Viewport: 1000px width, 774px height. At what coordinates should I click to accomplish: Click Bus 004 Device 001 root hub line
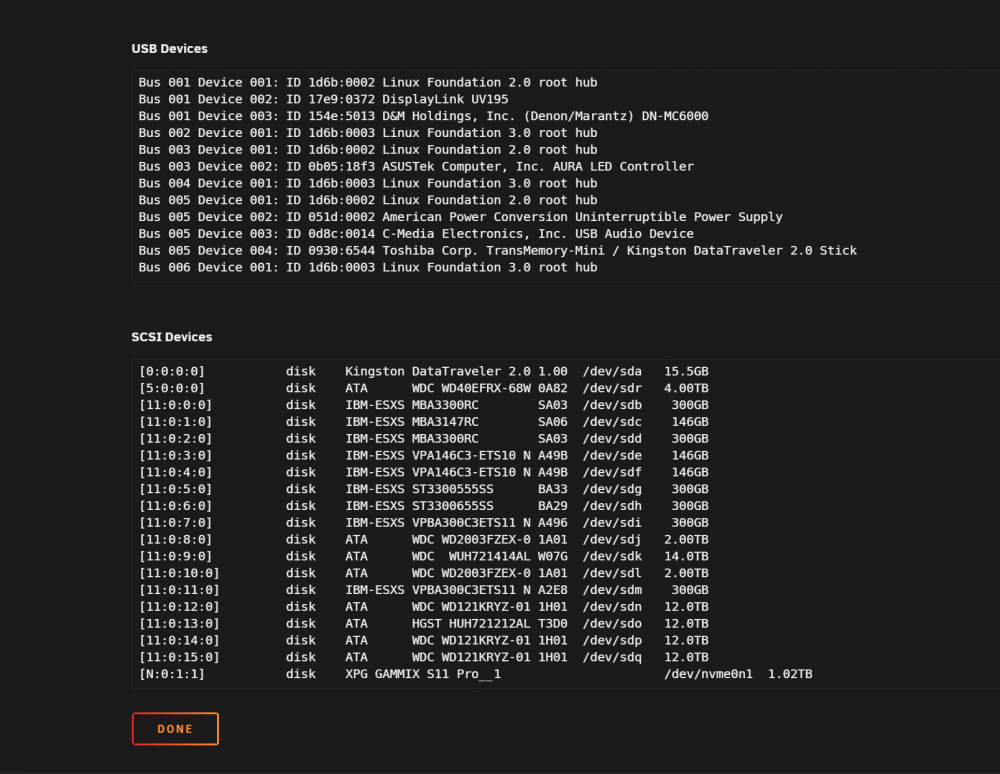pos(368,184)
